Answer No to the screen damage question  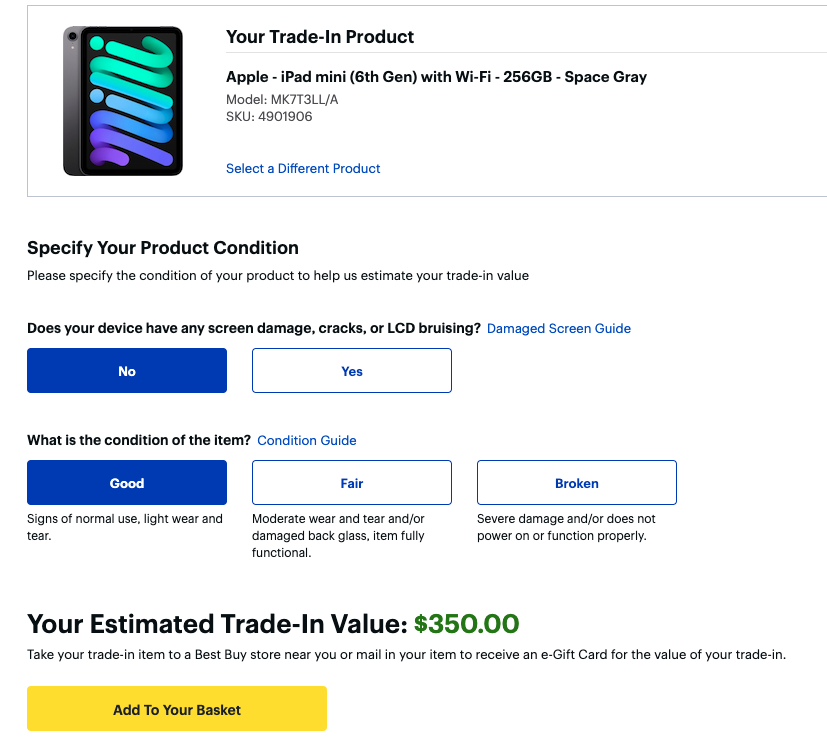(x=127, y=371)
